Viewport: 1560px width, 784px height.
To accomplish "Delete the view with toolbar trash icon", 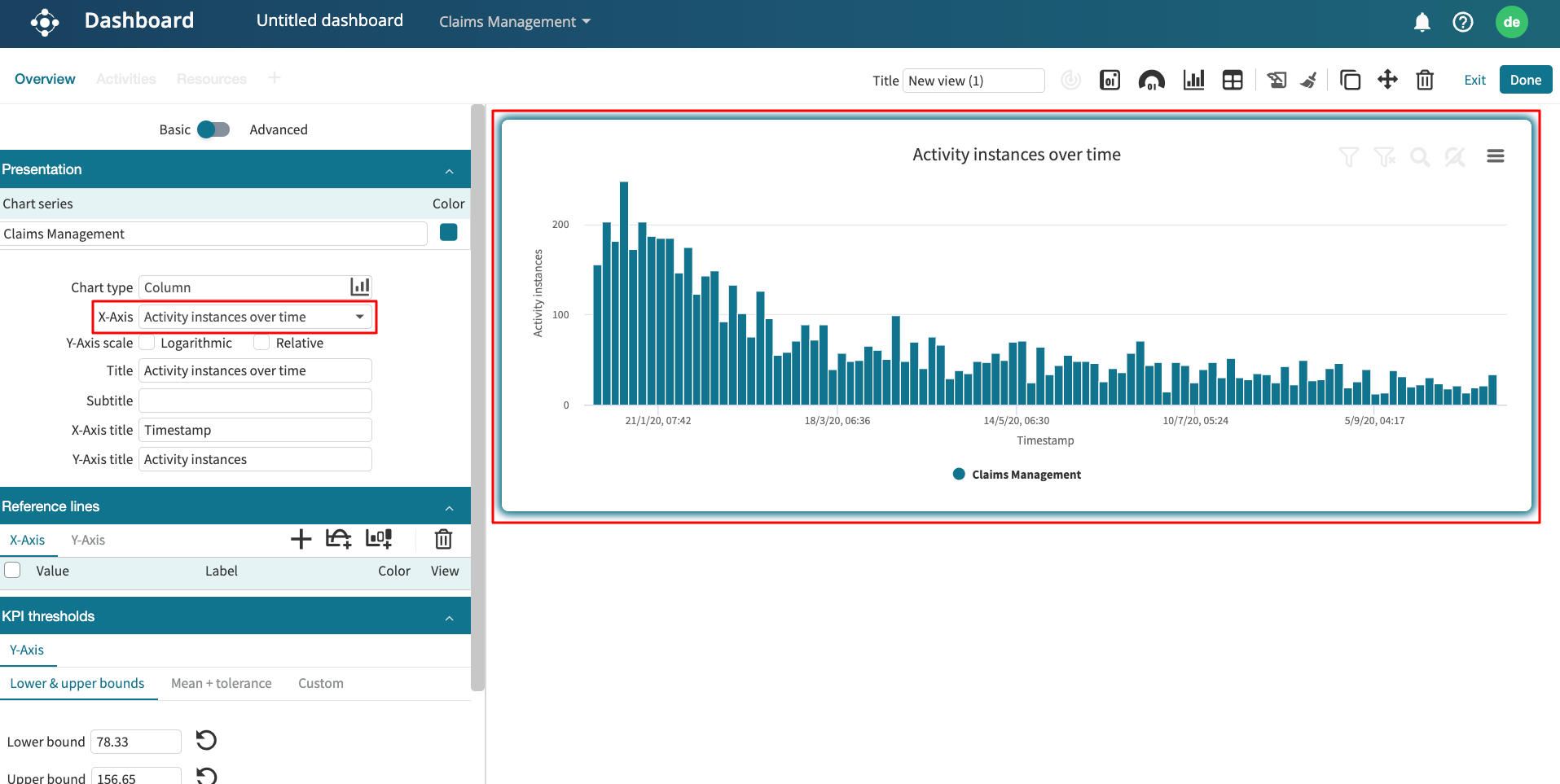I will [x=1425, y=80].
